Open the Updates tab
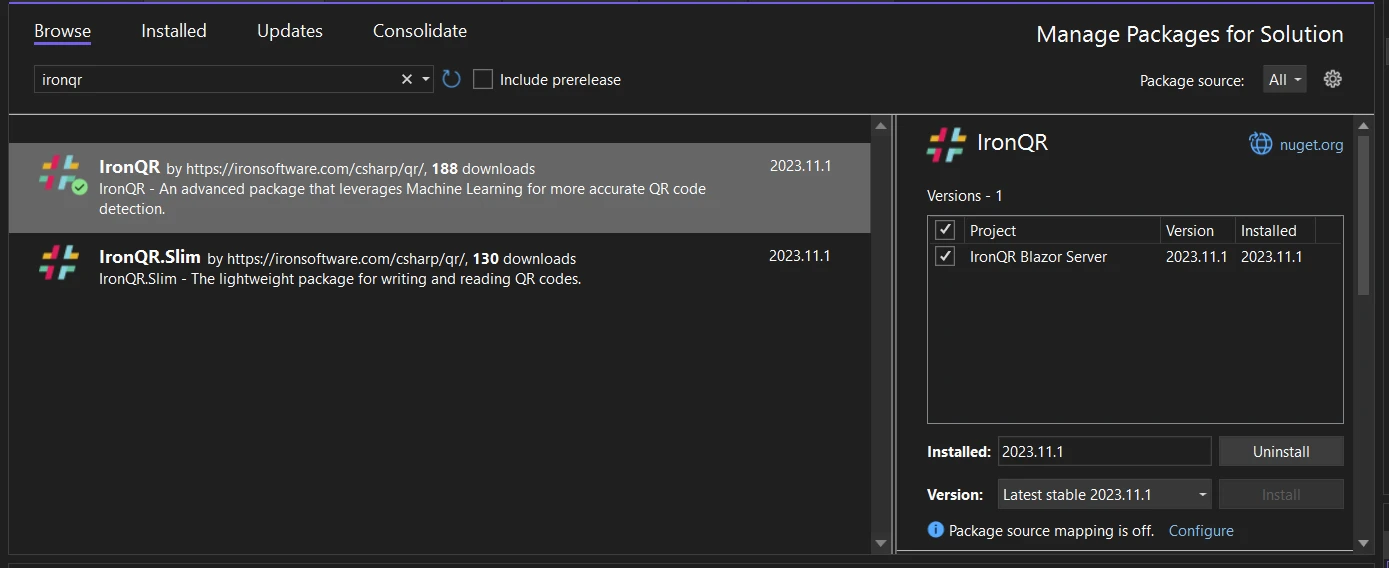Viewport: 1389px width, 568px height. (x=289, y=31)
